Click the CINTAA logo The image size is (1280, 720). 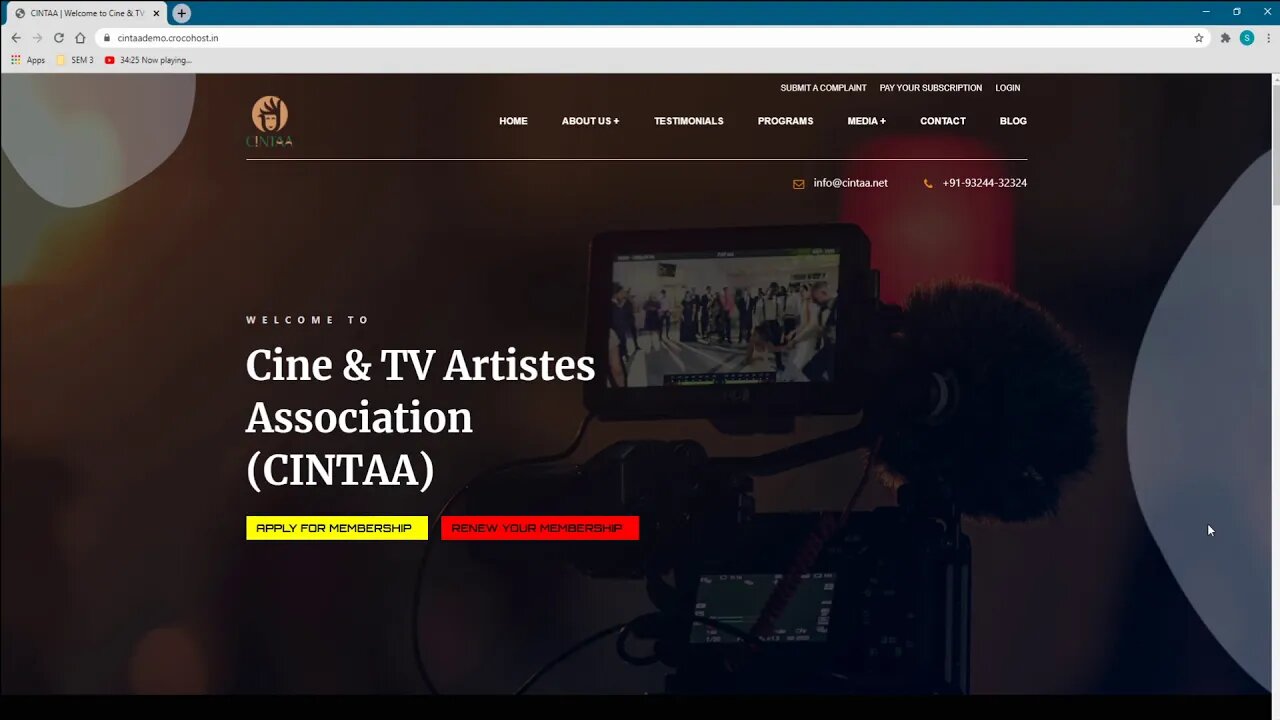tap(270, 121)
